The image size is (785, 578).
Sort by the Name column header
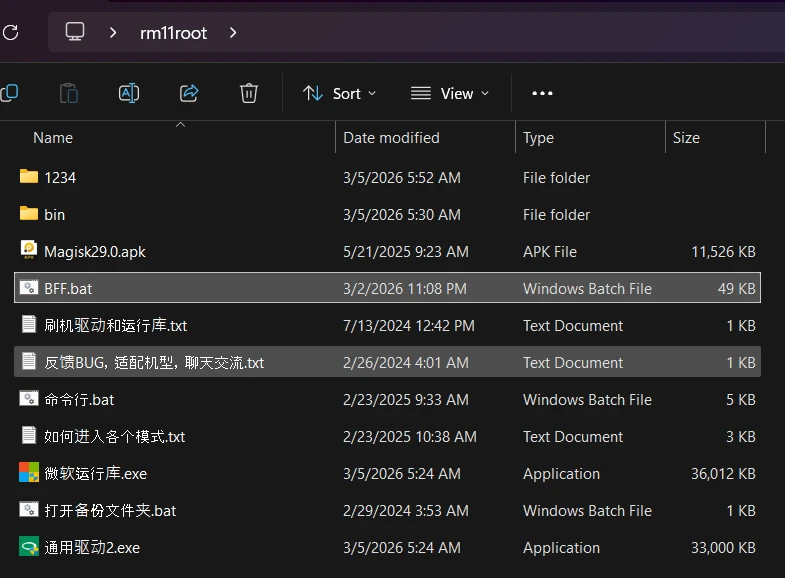pyautogui.click(x=53, y=138)
